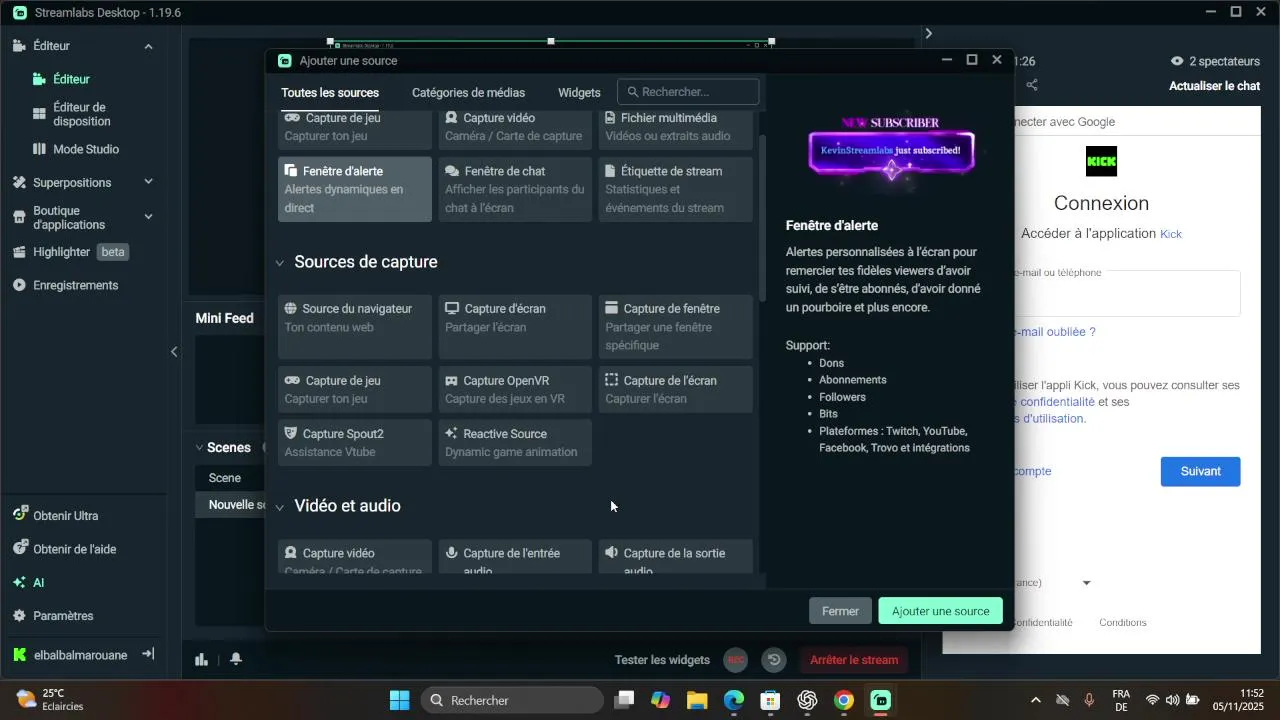Select Reactive Source card
Screen dimensions: 1280x720
point(515,442)
